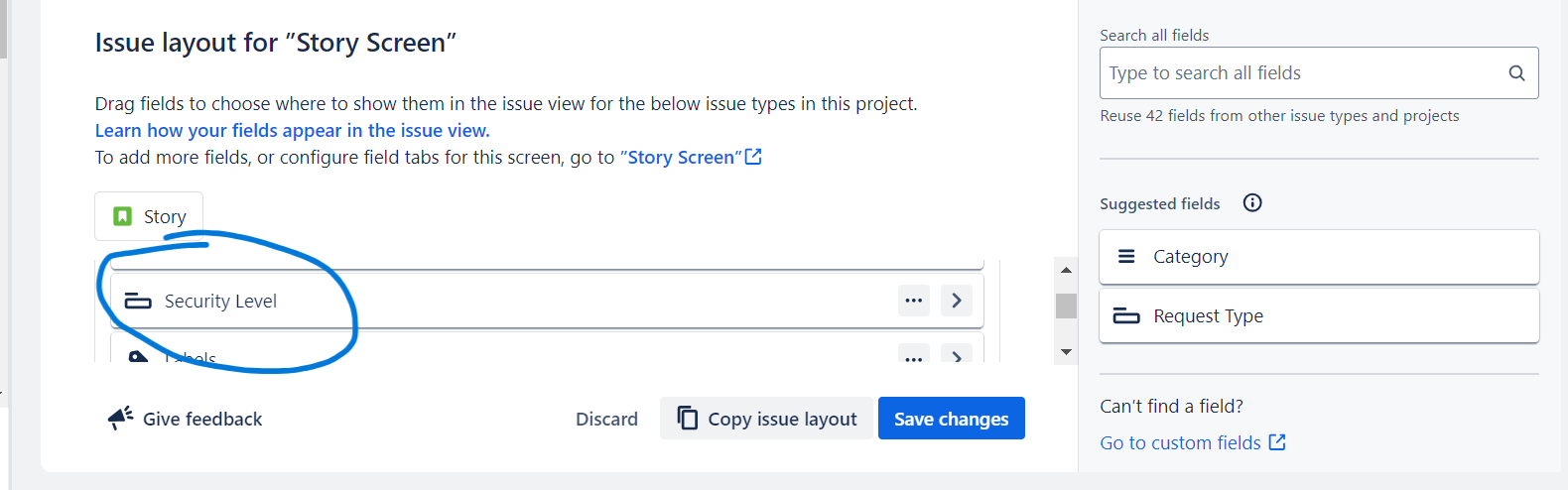Click the field list scroll down arrow
Viewport: 1568px width, 490px height.
point(1066,351)
